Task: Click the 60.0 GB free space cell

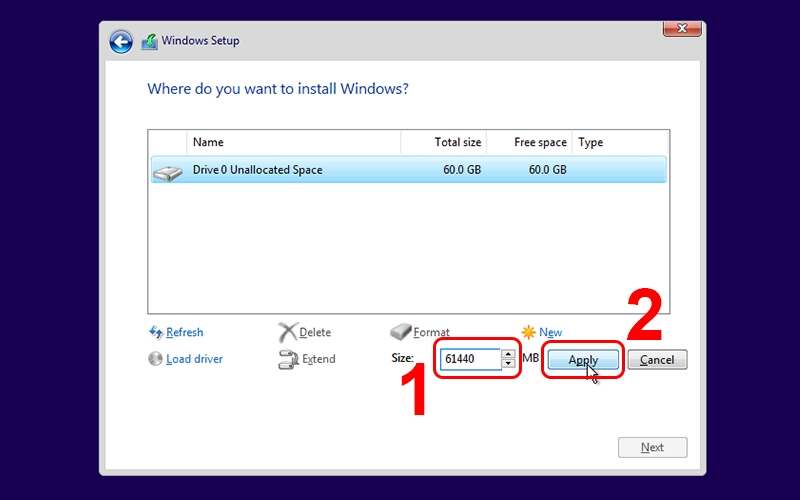Action: [547, 170]
